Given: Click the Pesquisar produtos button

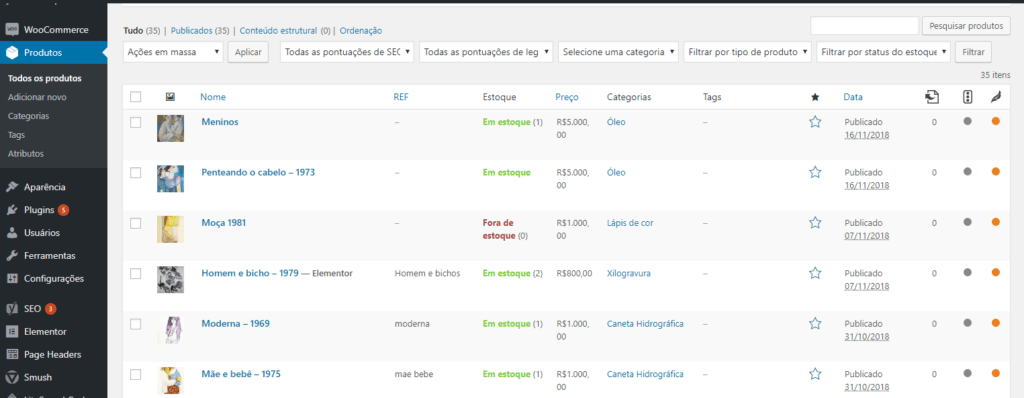Looking at the screenshot, I should tap(966, 26).
